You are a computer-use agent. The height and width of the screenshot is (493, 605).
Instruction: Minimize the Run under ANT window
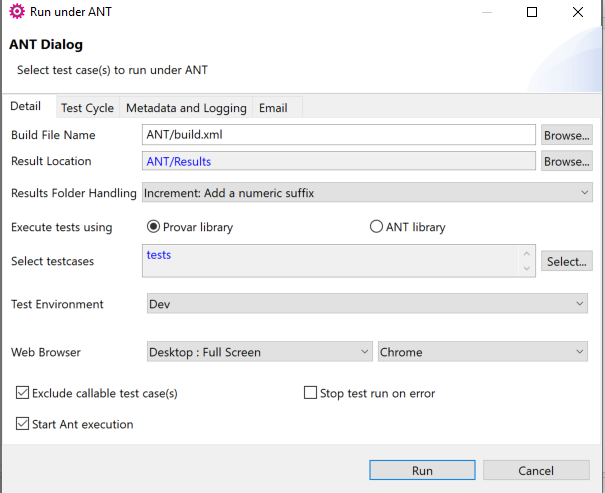[486, 12]
